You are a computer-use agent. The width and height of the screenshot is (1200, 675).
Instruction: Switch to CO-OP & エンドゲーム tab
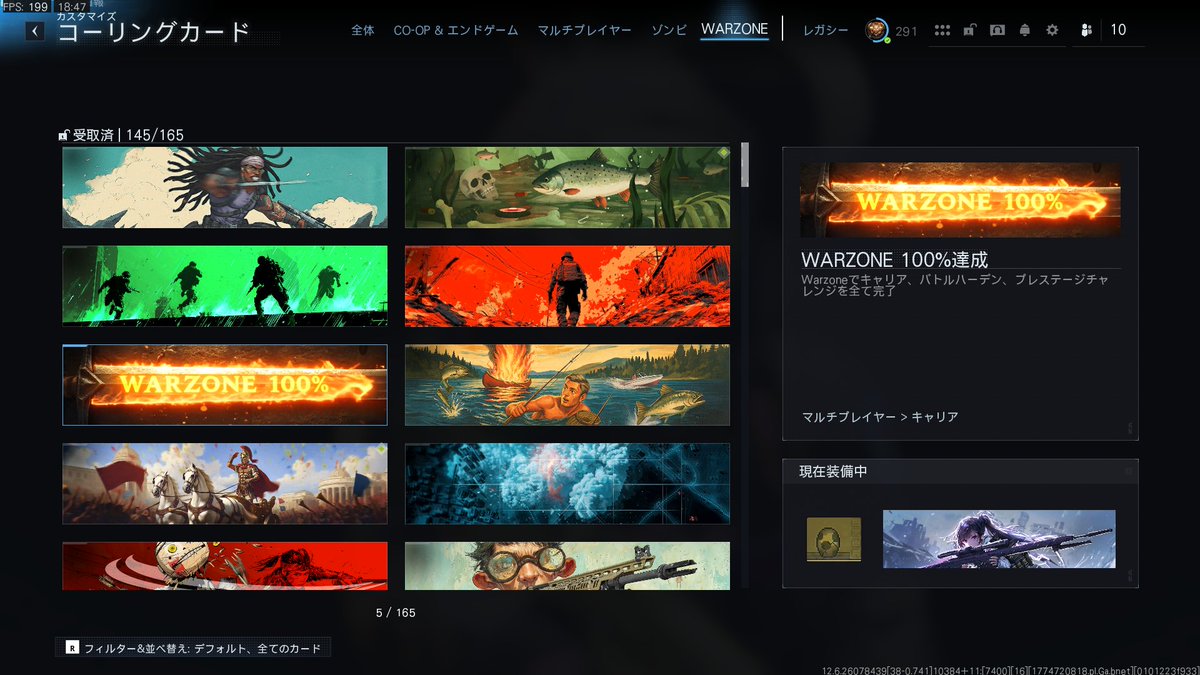pyautogui.click(x=456, y=30)
